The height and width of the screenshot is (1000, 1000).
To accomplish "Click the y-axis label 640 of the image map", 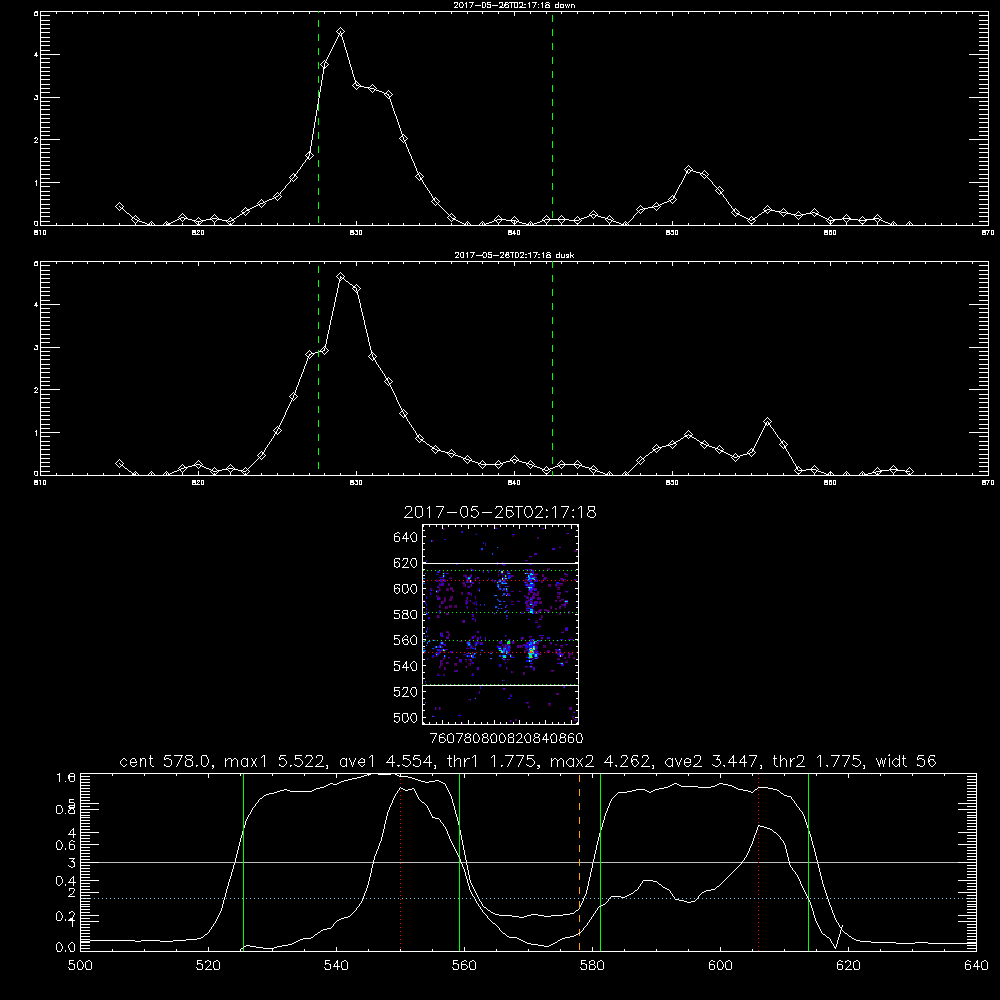I will (x=405, y=538).
